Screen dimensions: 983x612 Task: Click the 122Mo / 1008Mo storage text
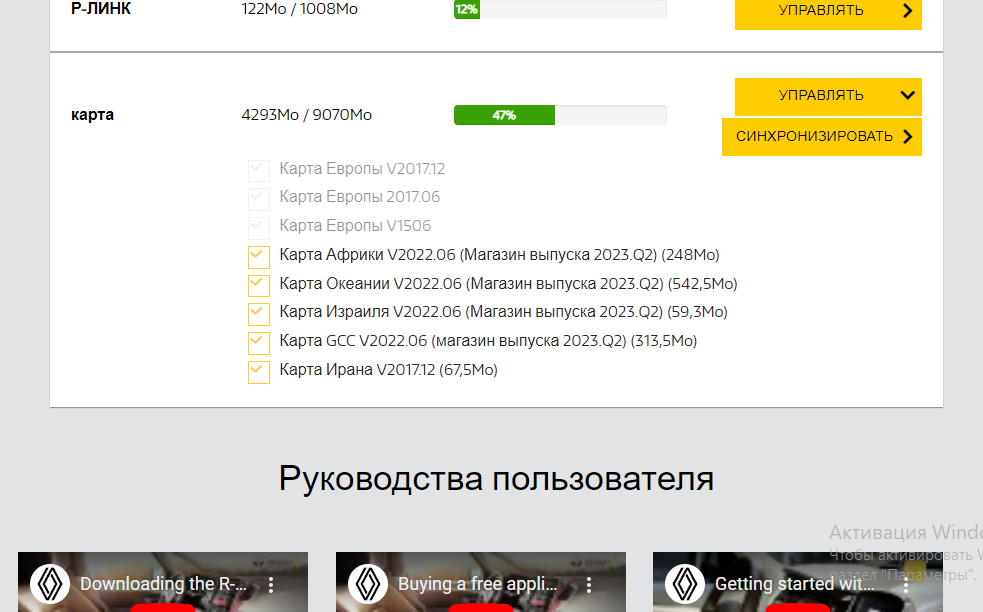300,9
